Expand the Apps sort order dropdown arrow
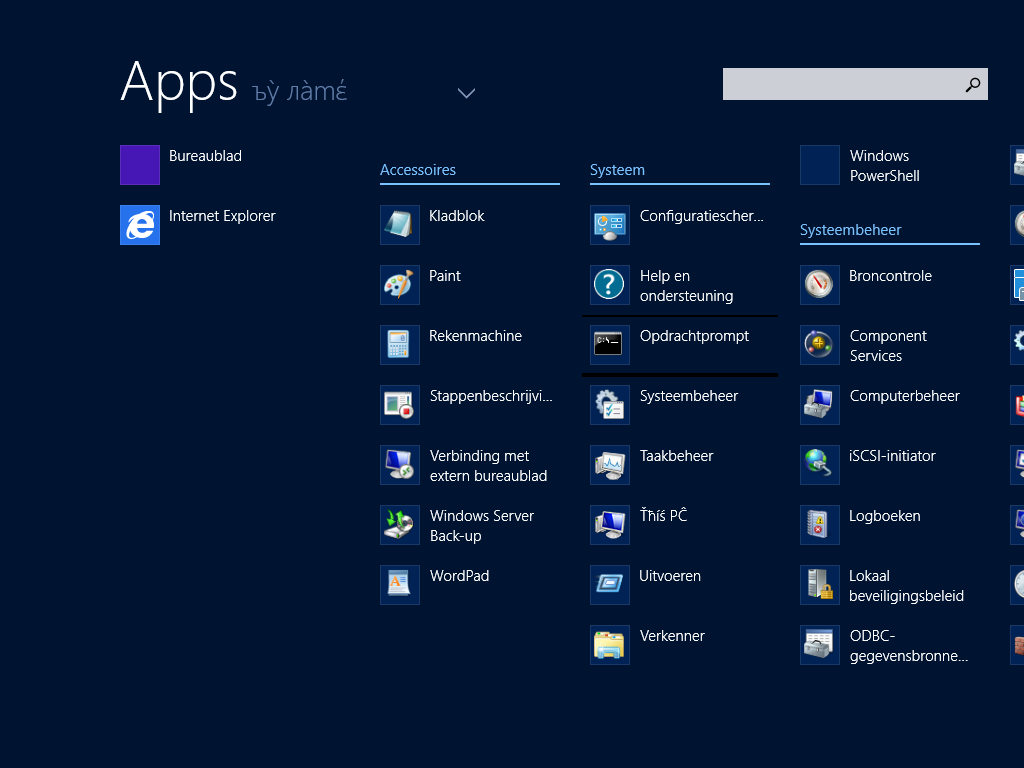 (x=466, y=93)
